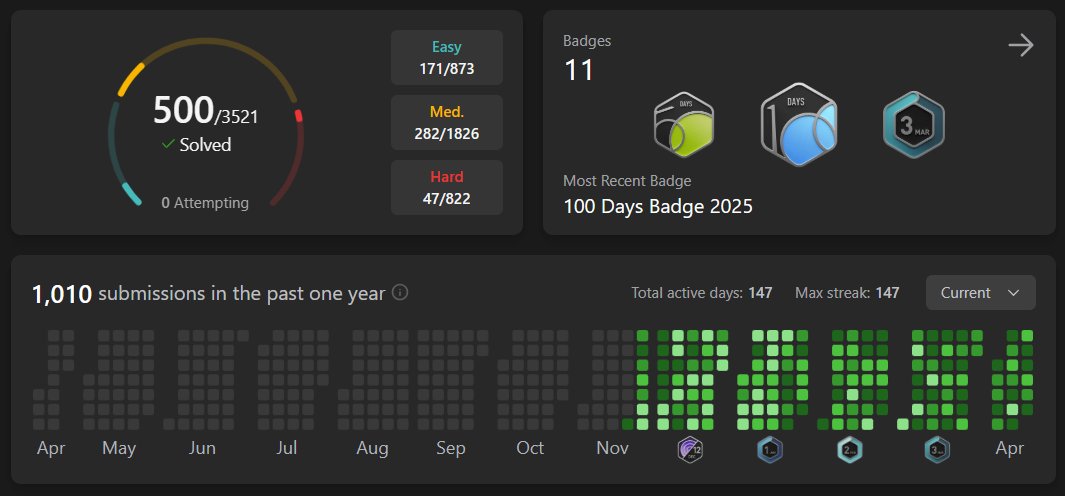Click the '0 Attempting' label

pos(205,202)
